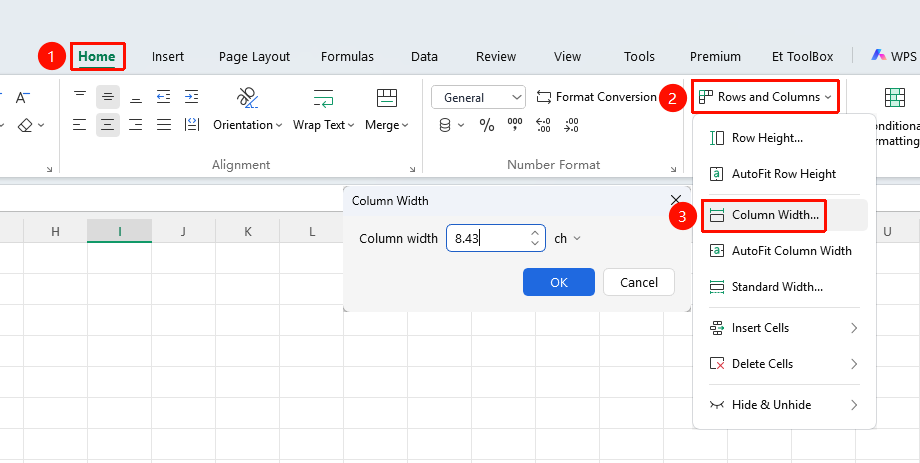The image size is (920, 463).
Task: Open the Tools tab
Action: tap(639, 57)
